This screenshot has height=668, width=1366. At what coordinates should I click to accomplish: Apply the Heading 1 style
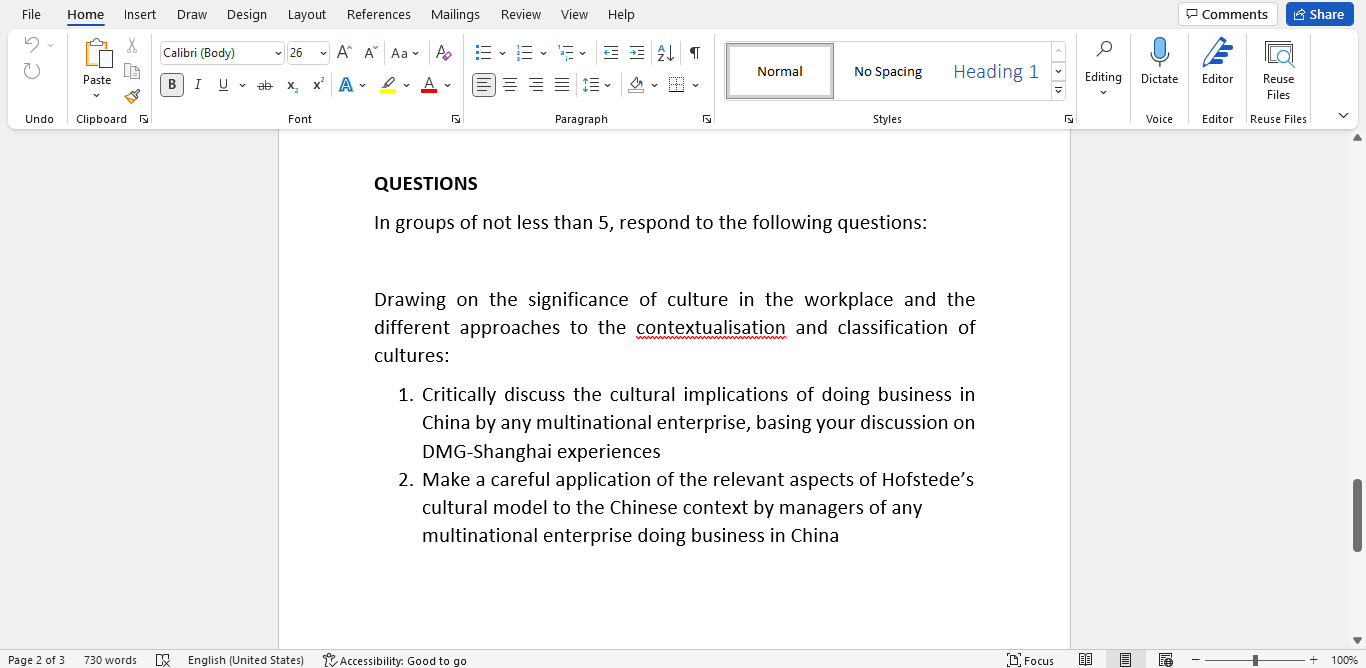click(996, 71)
